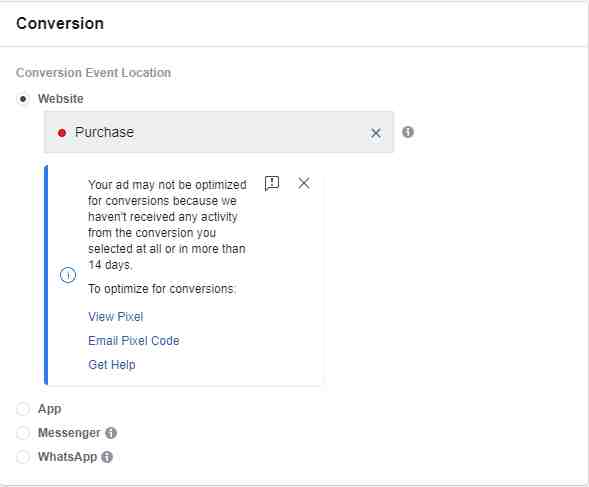Image resolution: width=589 pixels, height=487 pixels.
Task: Click the Get Help link
Action: point(112,364)
